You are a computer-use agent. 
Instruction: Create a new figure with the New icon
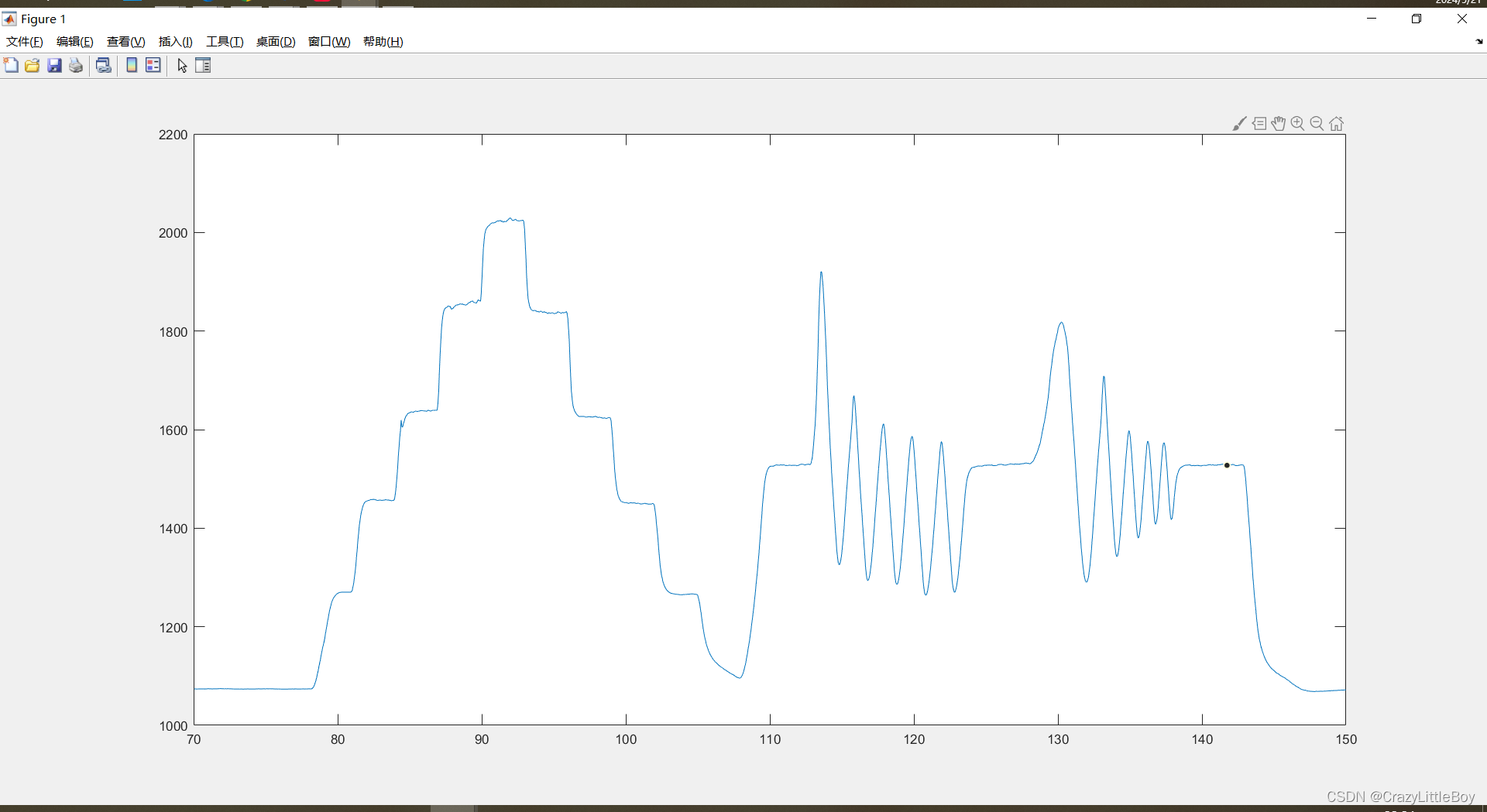coord(11,65)
